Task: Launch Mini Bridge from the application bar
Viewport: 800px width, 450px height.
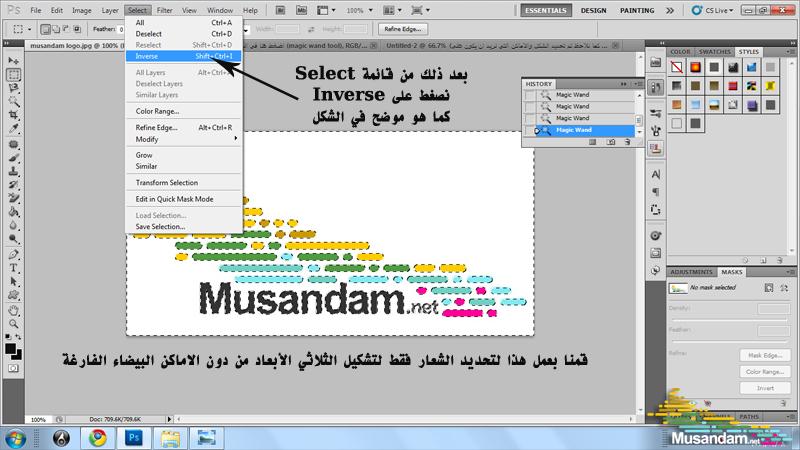Action: point(302,10)
